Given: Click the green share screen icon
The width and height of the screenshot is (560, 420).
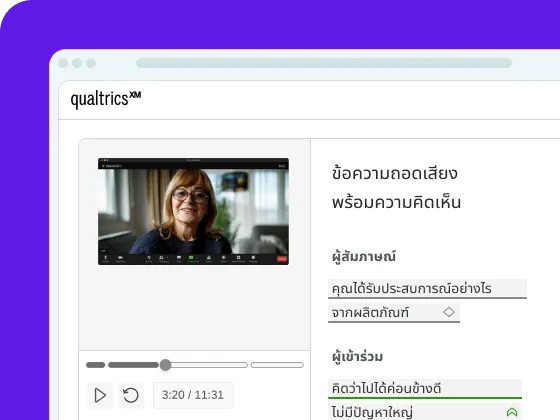Looking at the screenshot, I should (x=191, y=258).
